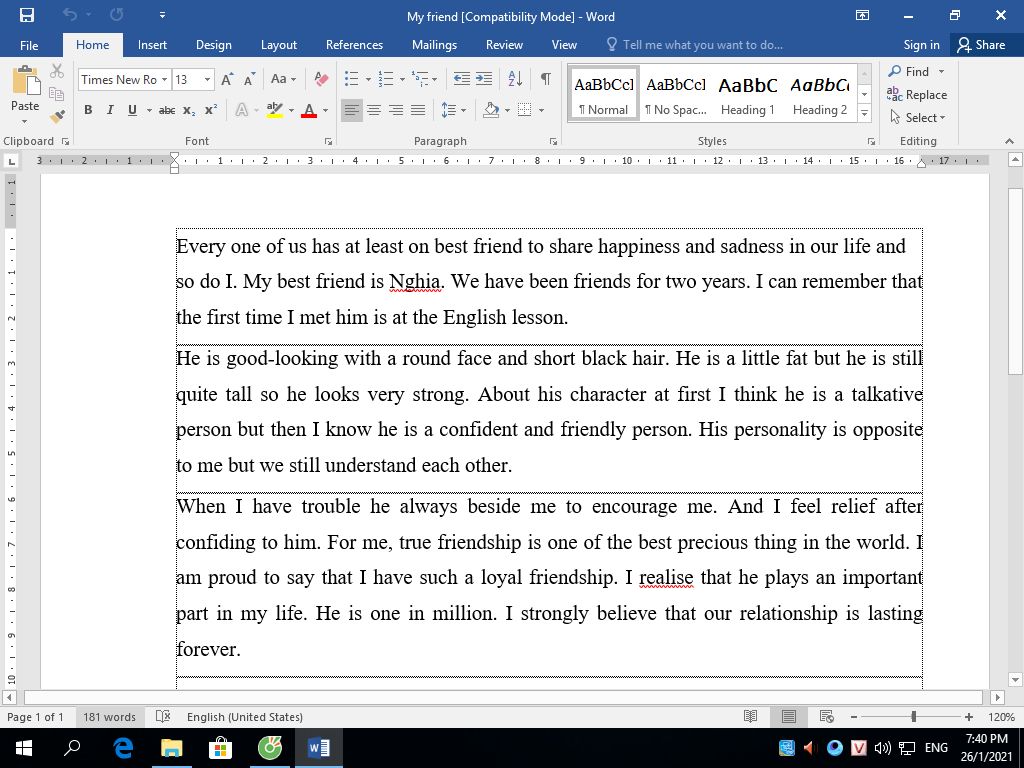Viewport: 1024px width, 768px height.
Task: Open Microsoft Store from the taskbar
Action: tap(221, 748)
